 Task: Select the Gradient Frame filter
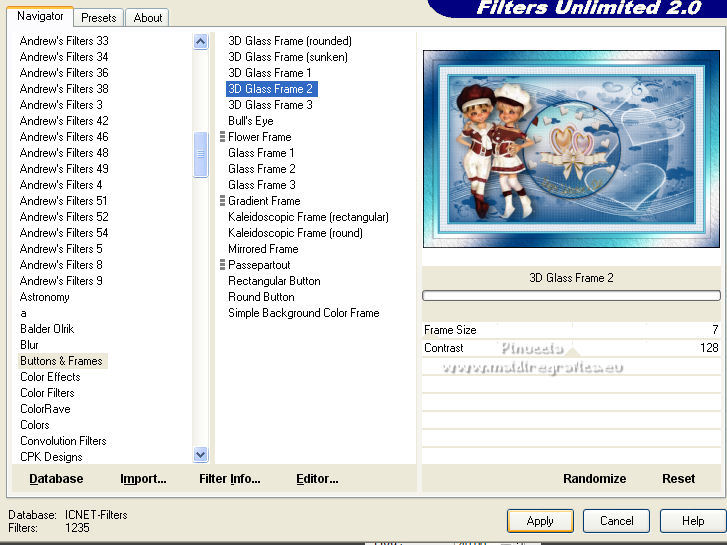pyautogui.click(x=264, y=201)
